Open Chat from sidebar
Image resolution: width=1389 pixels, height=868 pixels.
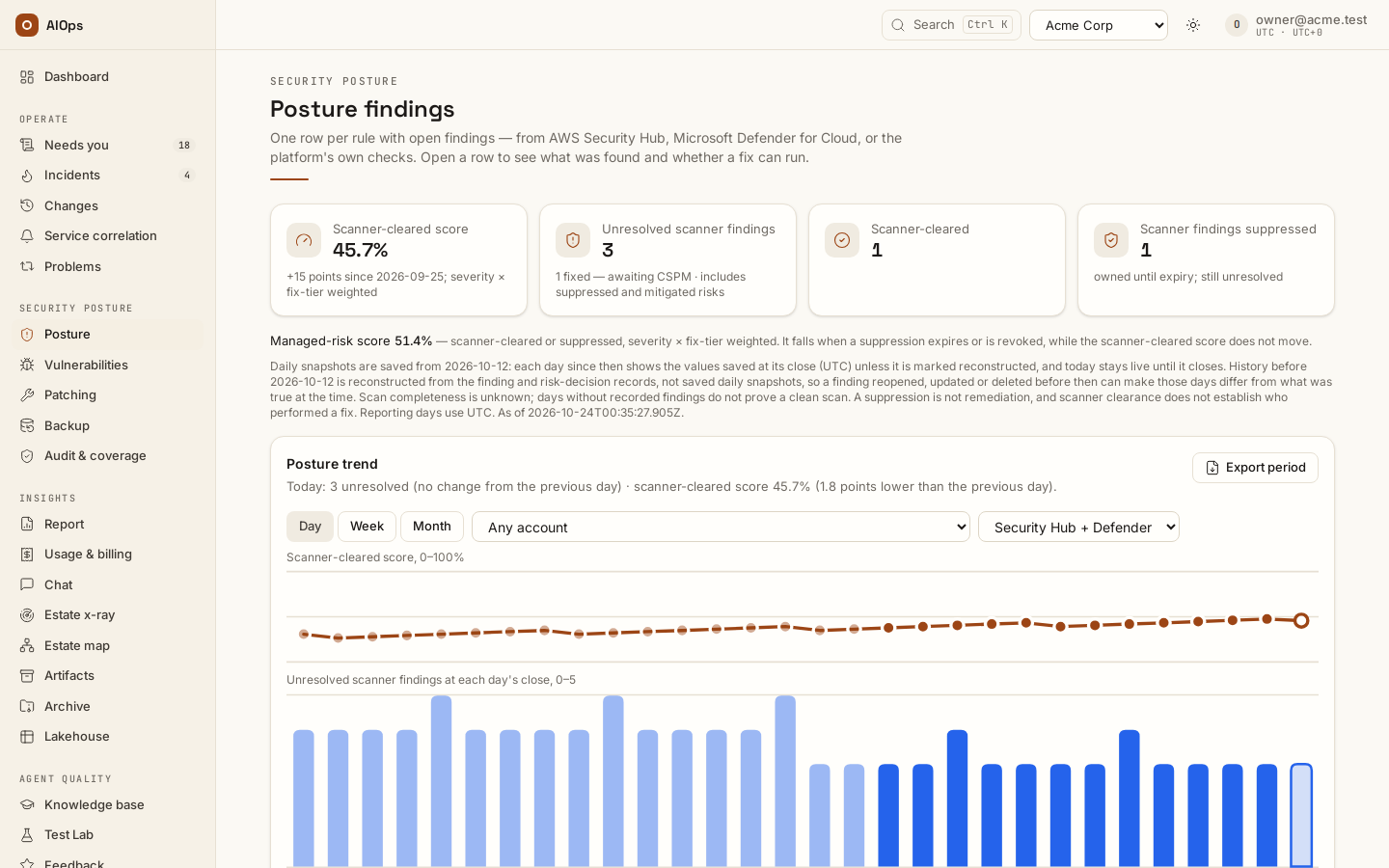coord(107,584)
